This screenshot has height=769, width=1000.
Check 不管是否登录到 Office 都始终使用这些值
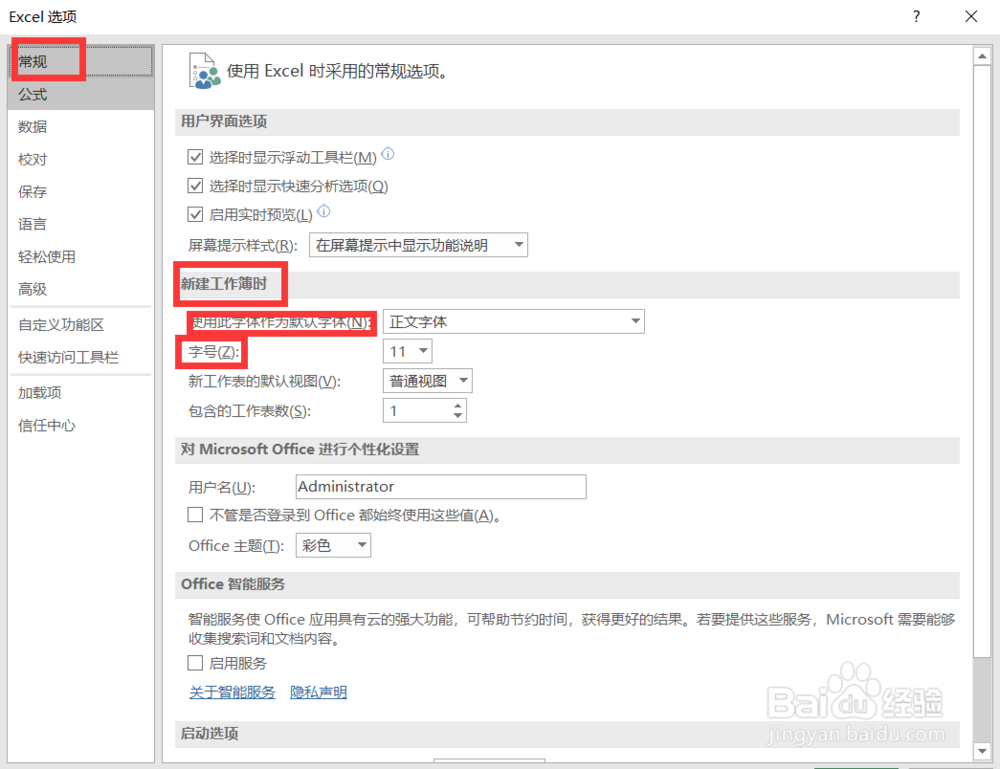[x=195, y=515]
